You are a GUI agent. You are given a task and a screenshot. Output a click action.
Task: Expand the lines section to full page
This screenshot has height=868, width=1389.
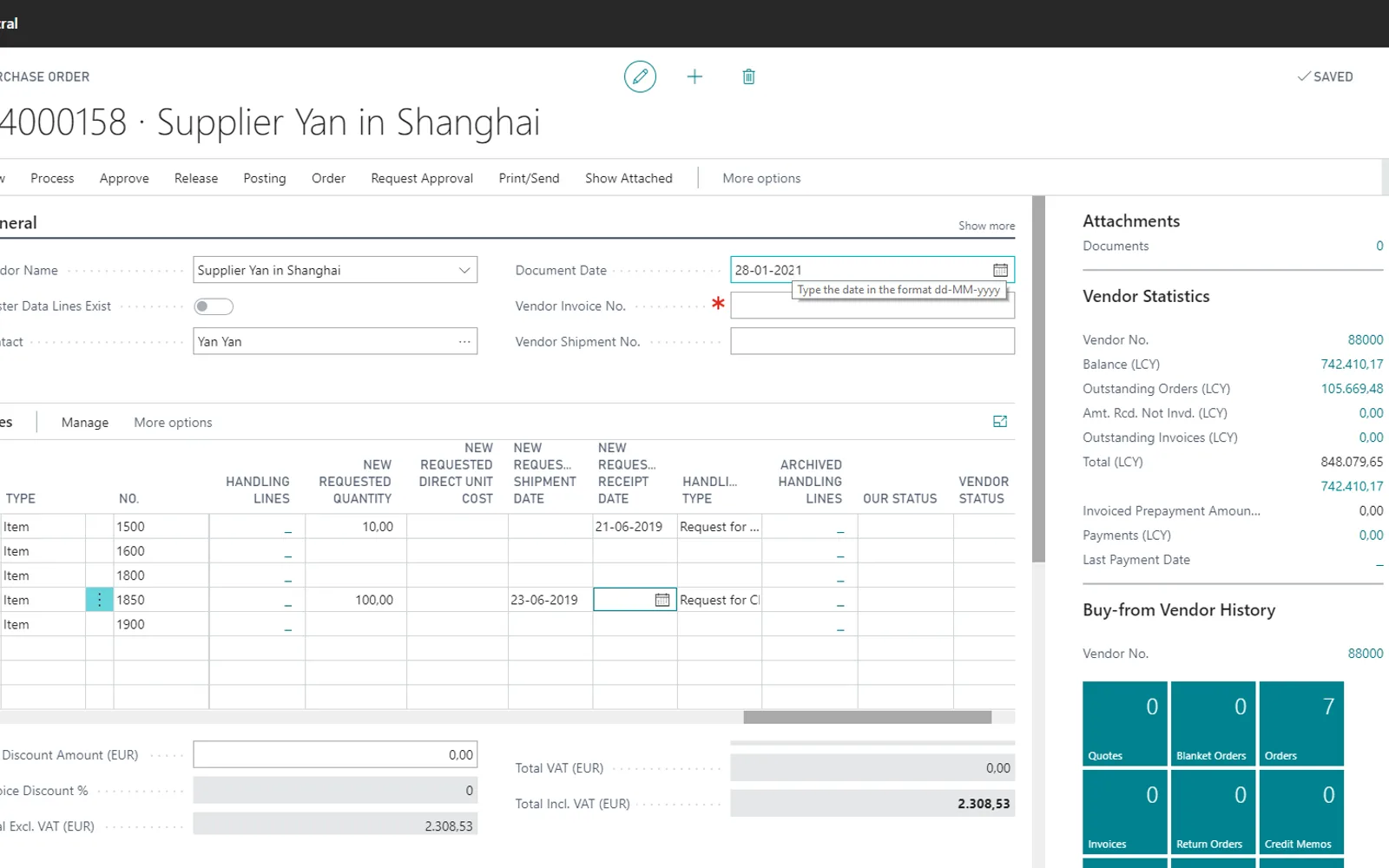1000,422
